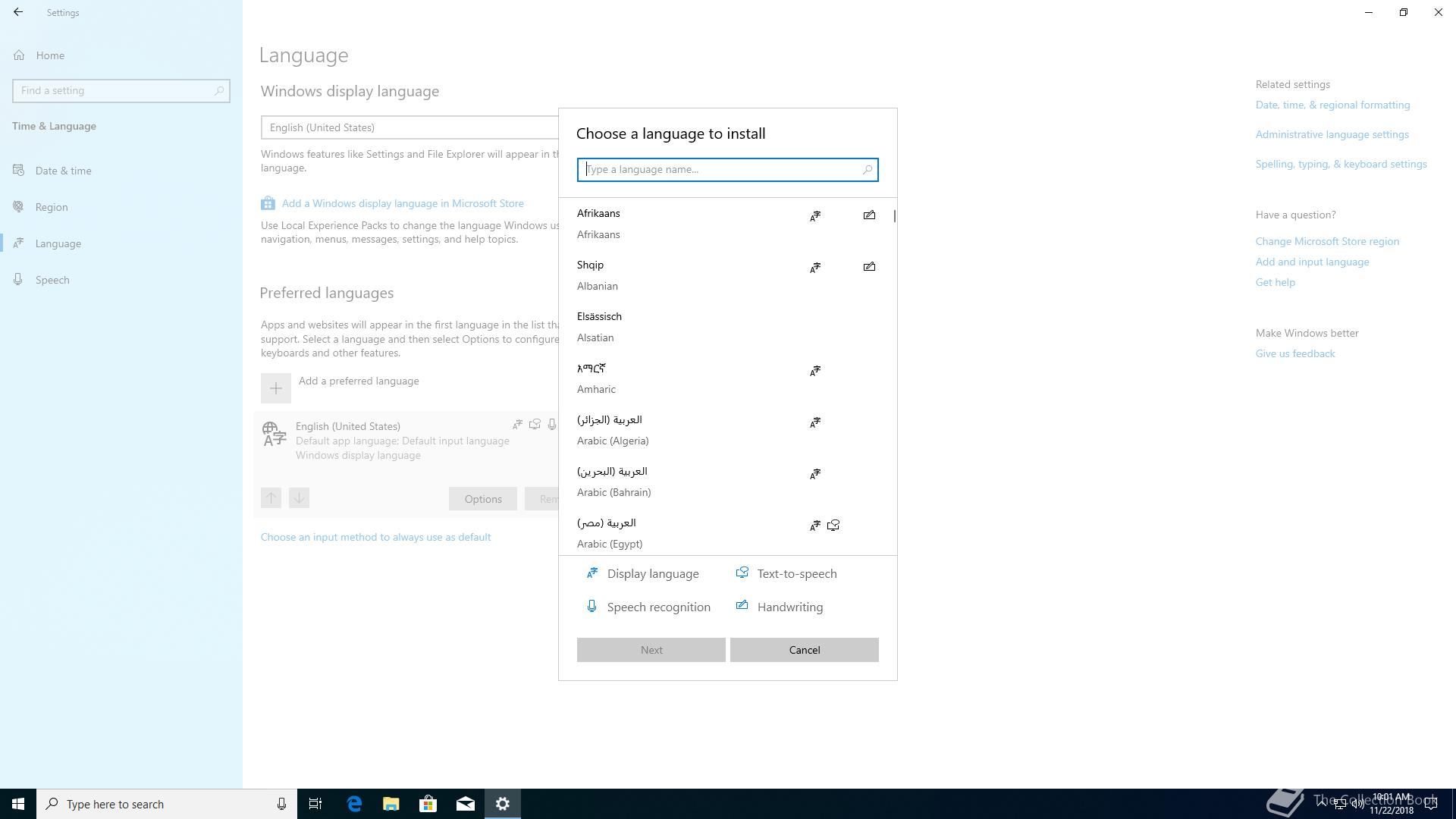Expand the Windows display language dropdown
This screenshot has height=819, width=1456.
point(409,127)
